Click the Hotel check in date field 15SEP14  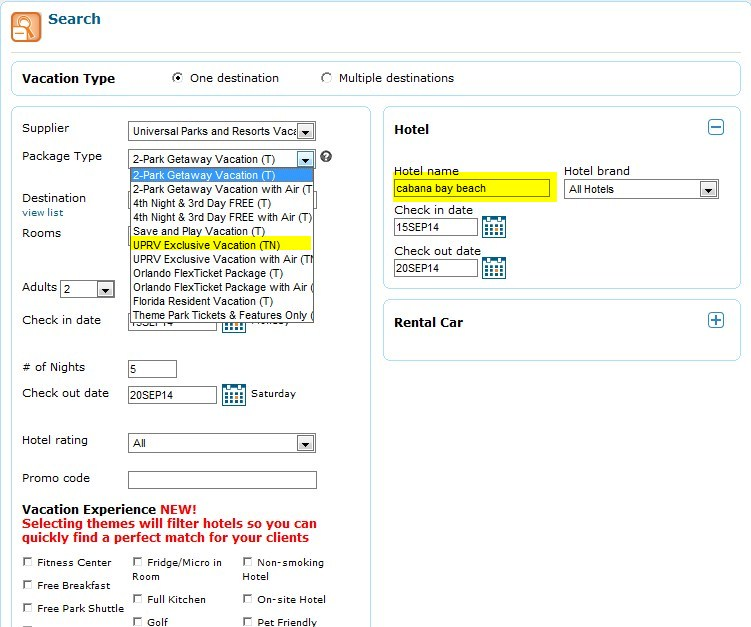[436, 227]
